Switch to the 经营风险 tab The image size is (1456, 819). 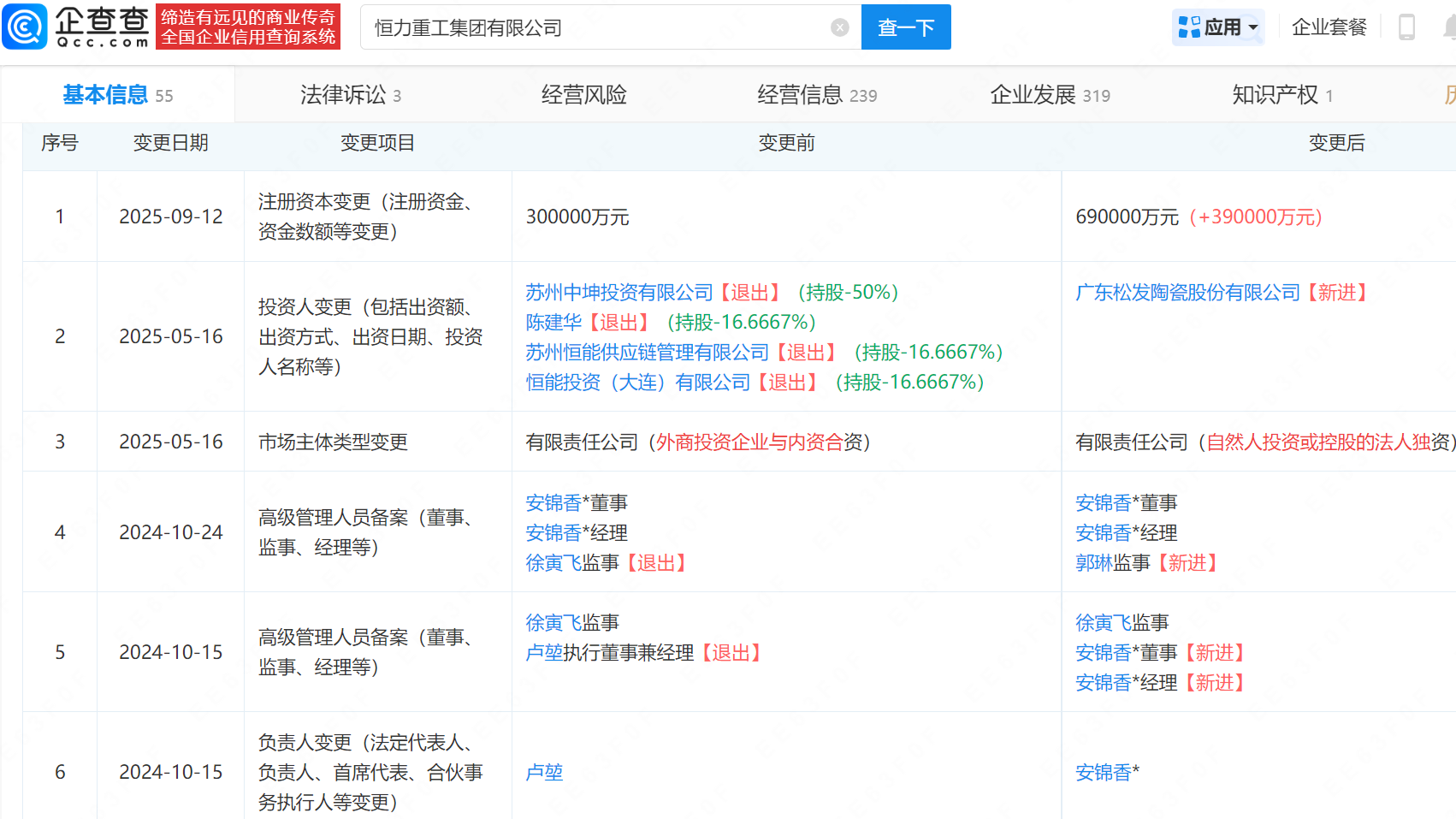(584, 95)
